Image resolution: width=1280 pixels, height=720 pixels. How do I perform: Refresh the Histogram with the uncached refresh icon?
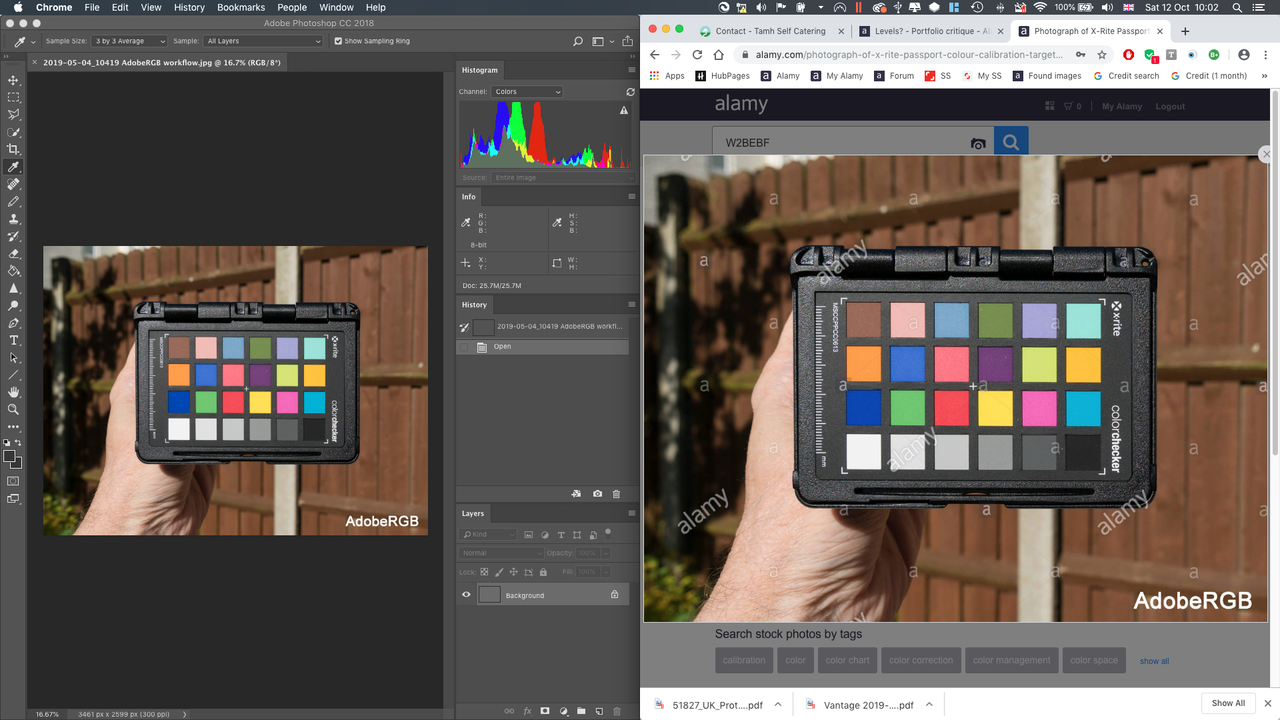tap(630, 91)
